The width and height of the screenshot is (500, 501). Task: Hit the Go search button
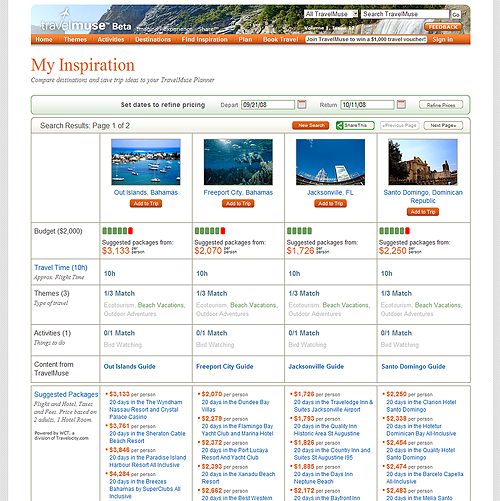456,14
